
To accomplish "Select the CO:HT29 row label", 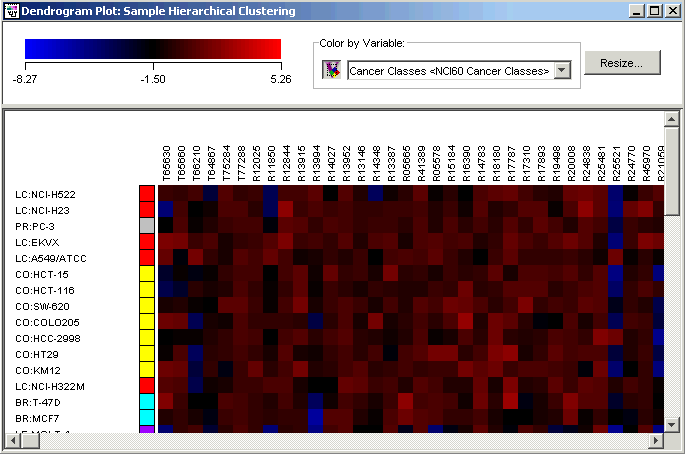I will [x=37, y=355].
